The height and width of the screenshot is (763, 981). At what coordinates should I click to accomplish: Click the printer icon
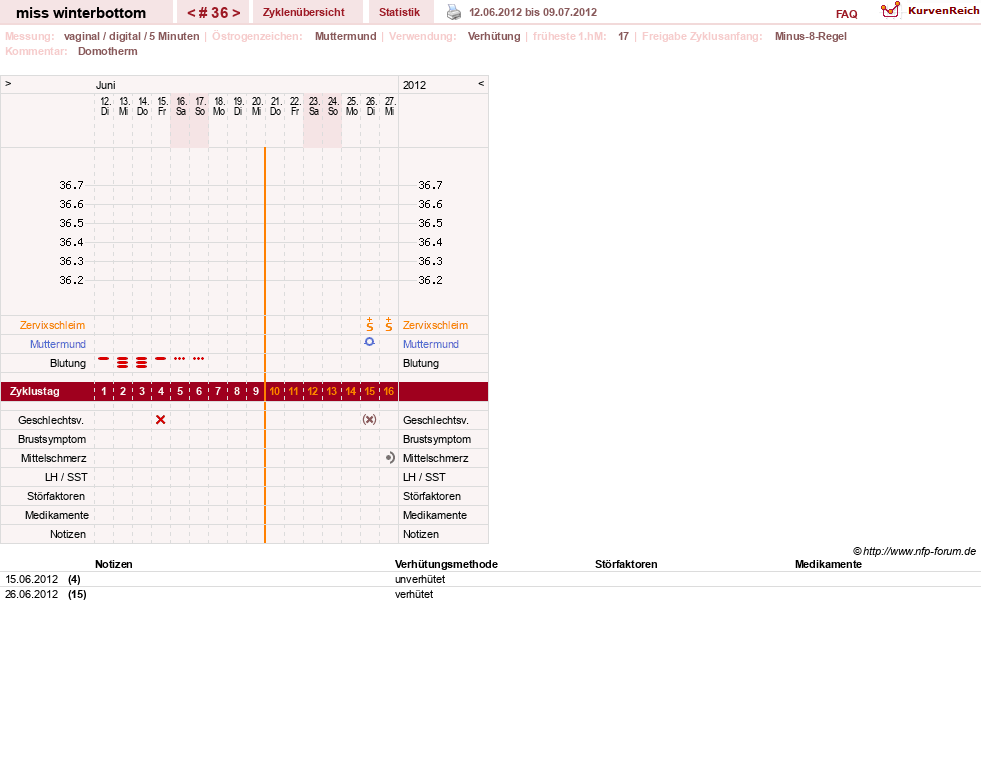click(x=454, y=12)
